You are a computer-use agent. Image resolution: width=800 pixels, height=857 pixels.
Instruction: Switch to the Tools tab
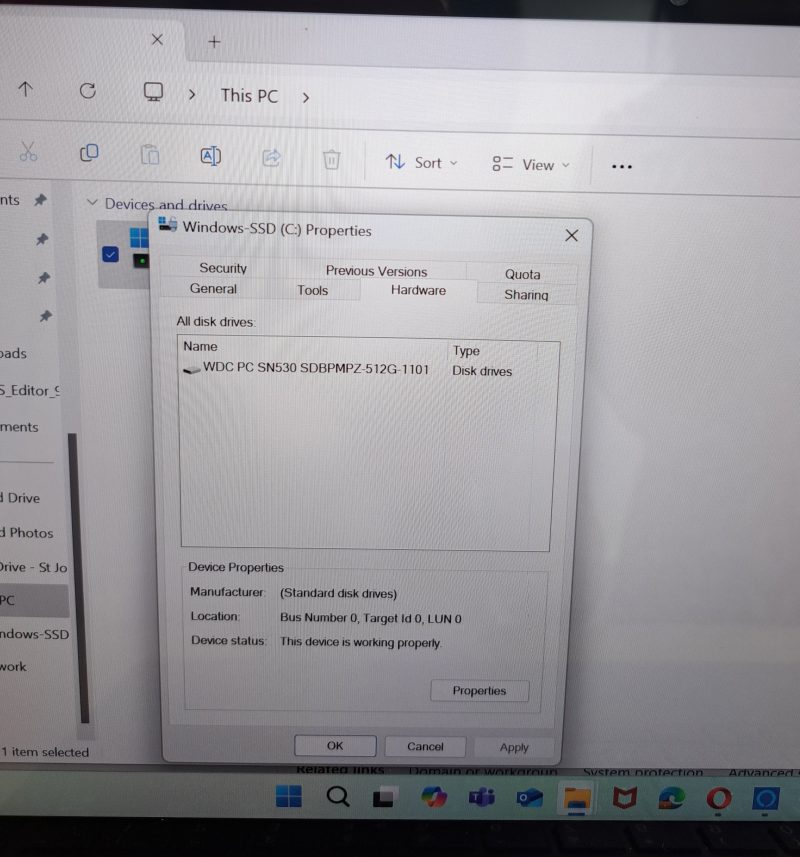click(313, 290)
